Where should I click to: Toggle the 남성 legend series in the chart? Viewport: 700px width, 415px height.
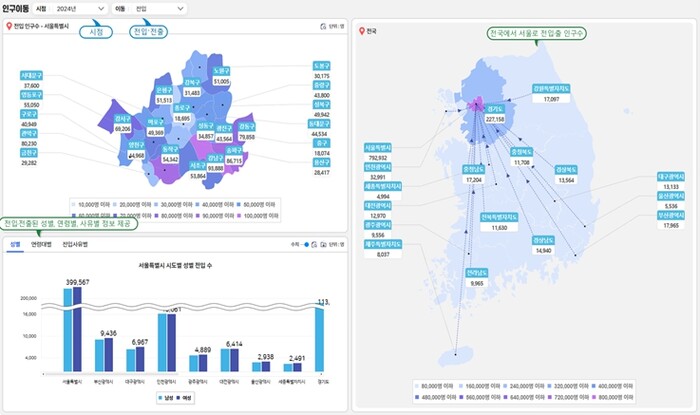point(163,397)
